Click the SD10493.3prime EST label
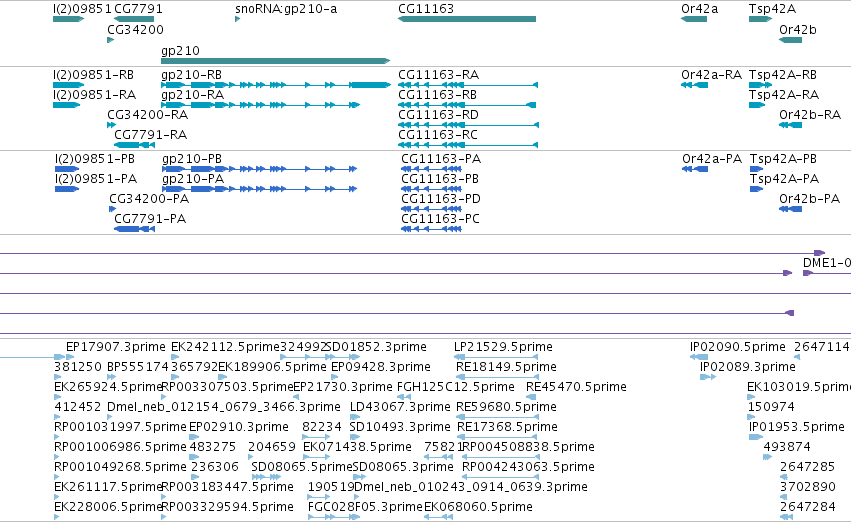The width and height of the screenshot is (851, 522). (400, 427)
